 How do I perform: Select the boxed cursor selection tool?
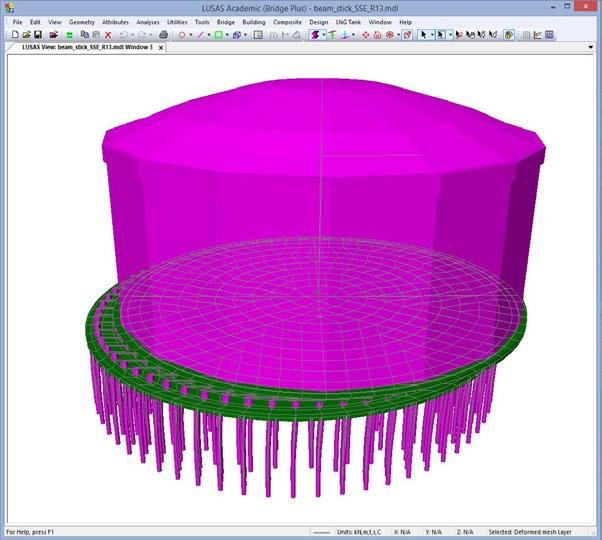[x=441, y=35]
